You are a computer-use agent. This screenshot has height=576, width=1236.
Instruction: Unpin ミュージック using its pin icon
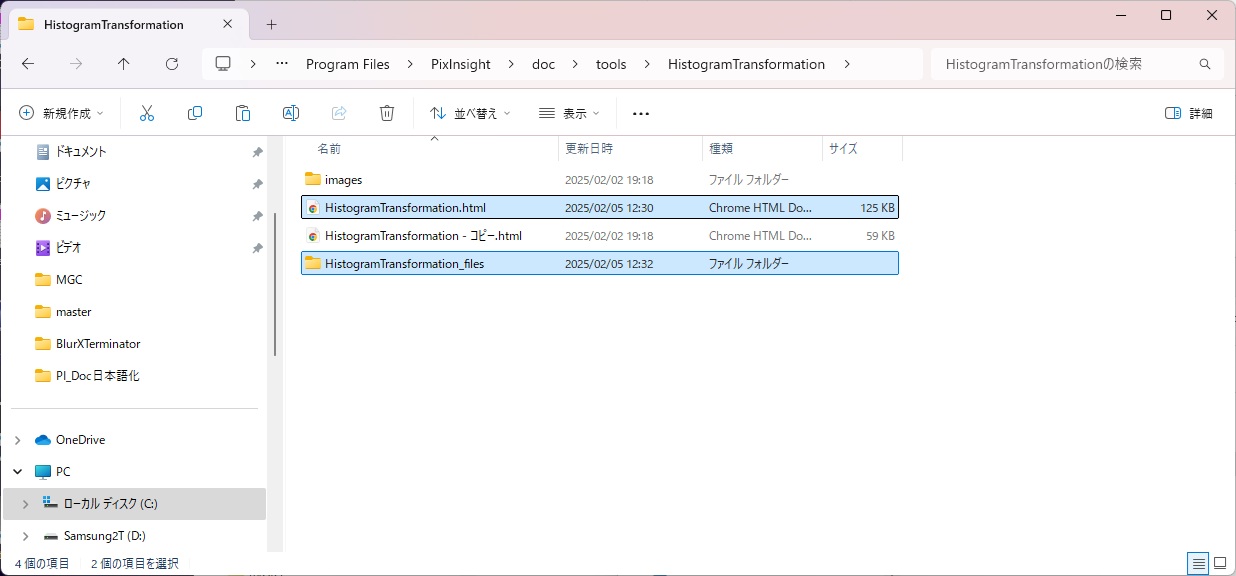(x=257, y=216)
